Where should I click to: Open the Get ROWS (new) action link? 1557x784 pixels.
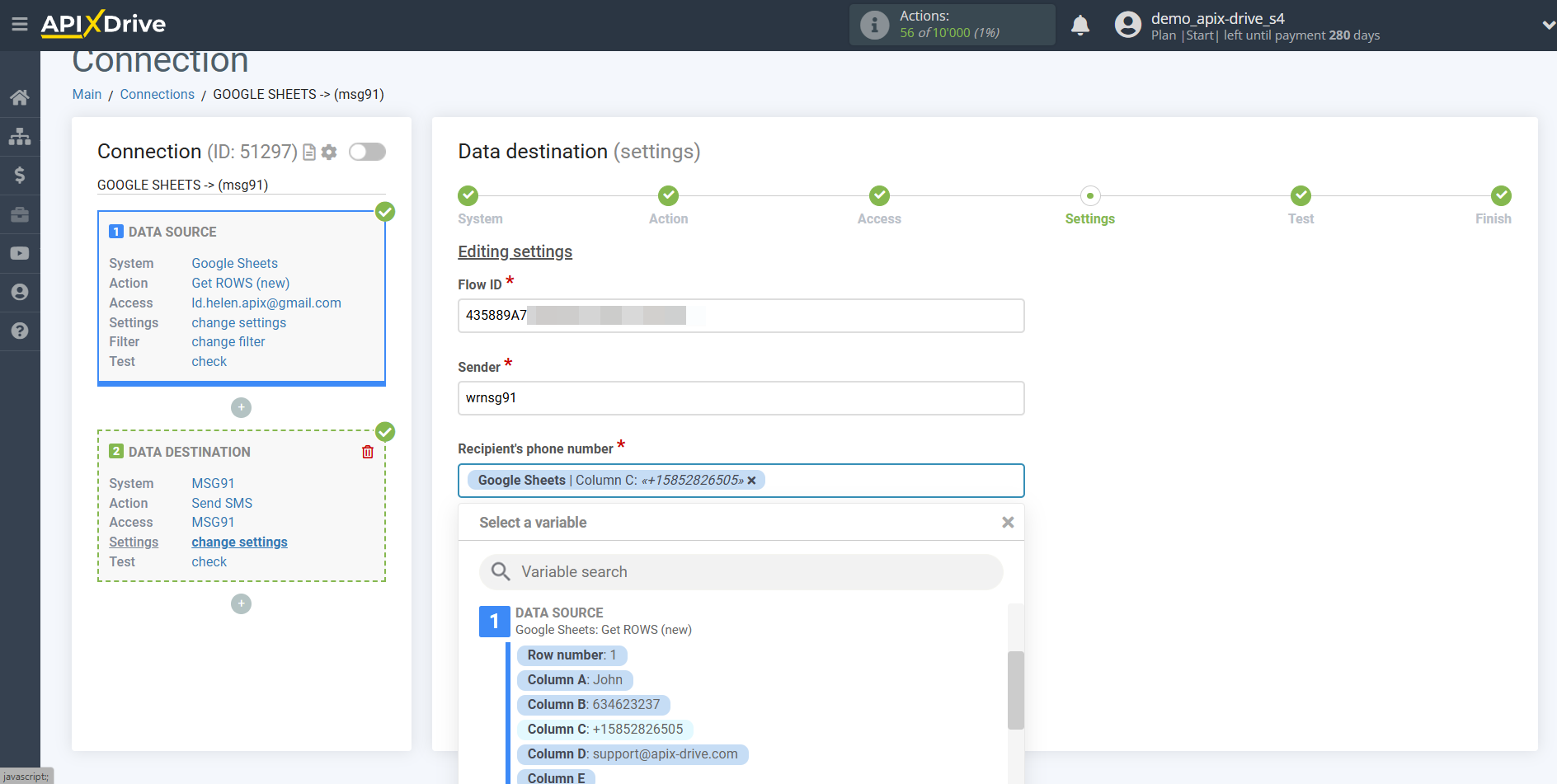click(x=240, y=284)
